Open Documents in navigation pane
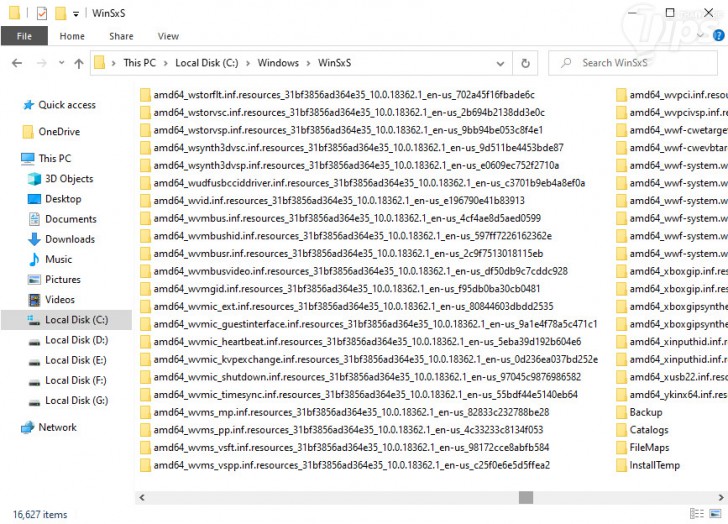Screen dimensions: 728x524 tap(62, 219)
